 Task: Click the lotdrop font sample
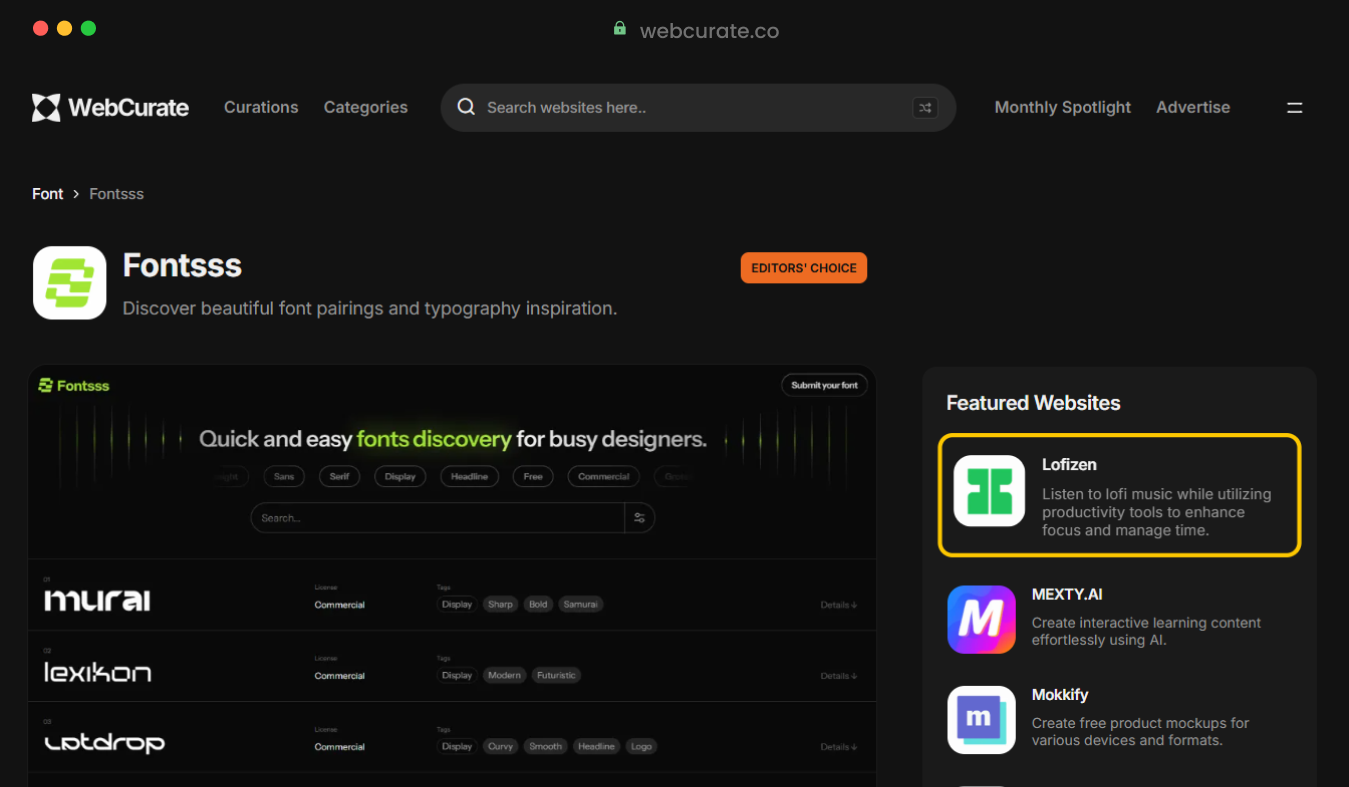tap(105, 743)
